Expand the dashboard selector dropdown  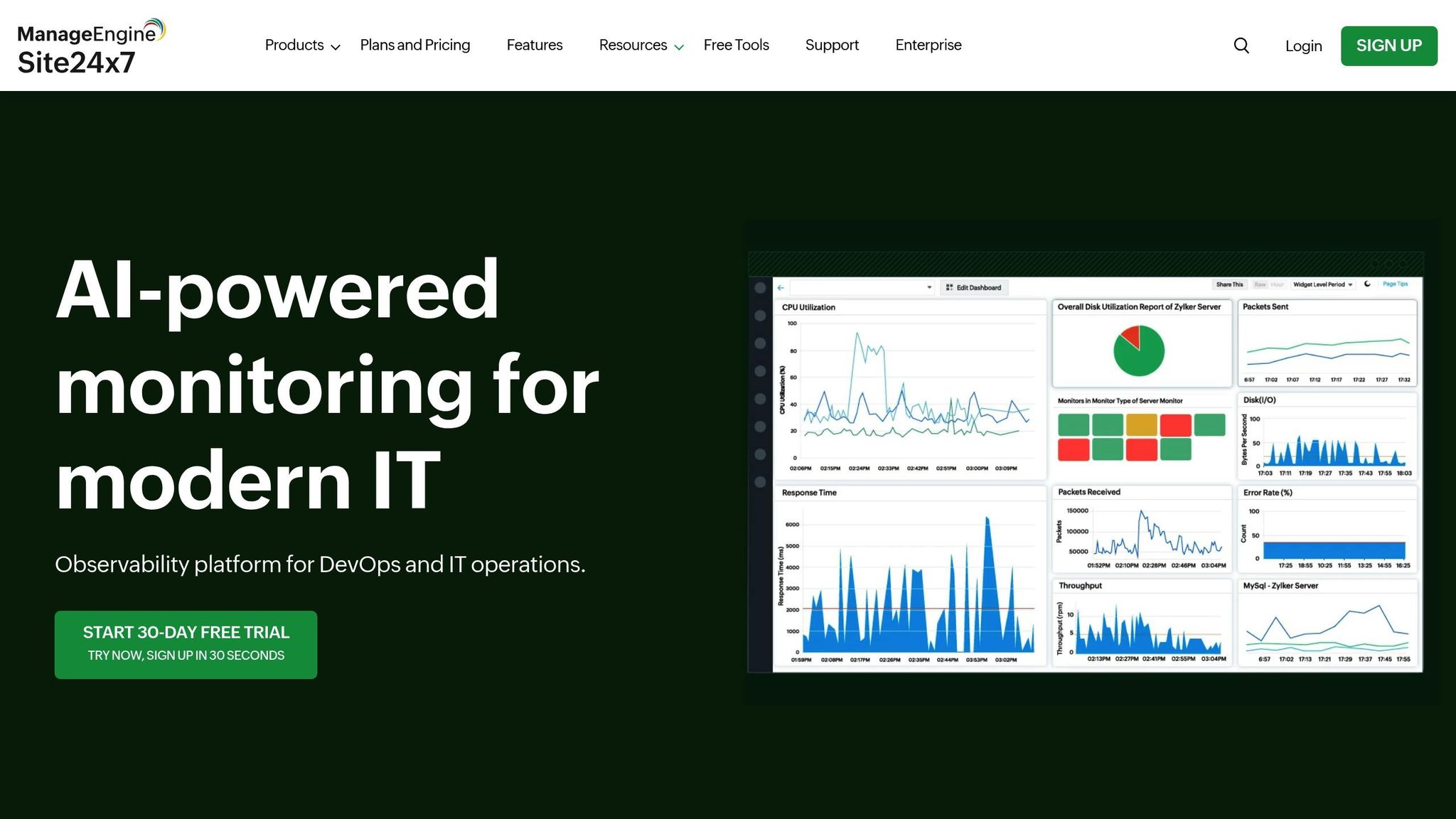click(x=928, y=287)
